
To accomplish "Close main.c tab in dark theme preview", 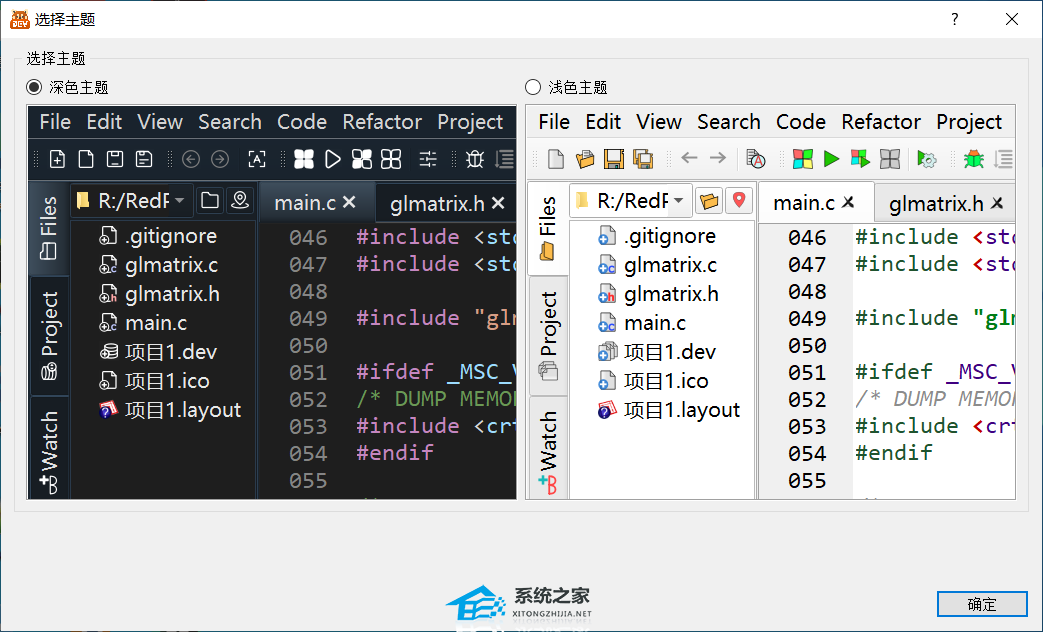I will [x=349, y=202].
